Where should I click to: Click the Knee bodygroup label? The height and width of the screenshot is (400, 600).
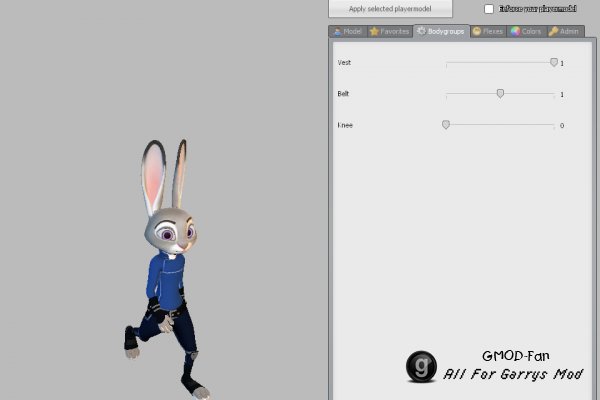pos(345,125)
